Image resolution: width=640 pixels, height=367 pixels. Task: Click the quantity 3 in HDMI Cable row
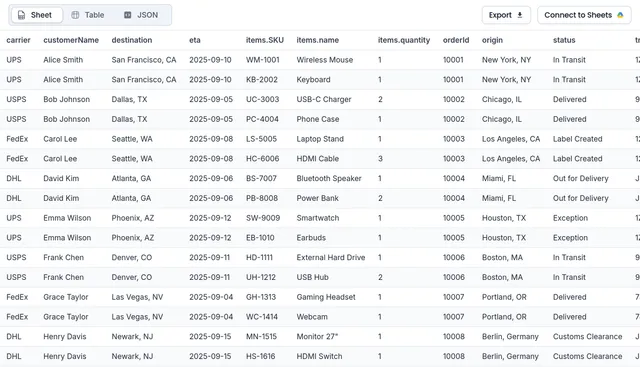click(x=380, y=159)
